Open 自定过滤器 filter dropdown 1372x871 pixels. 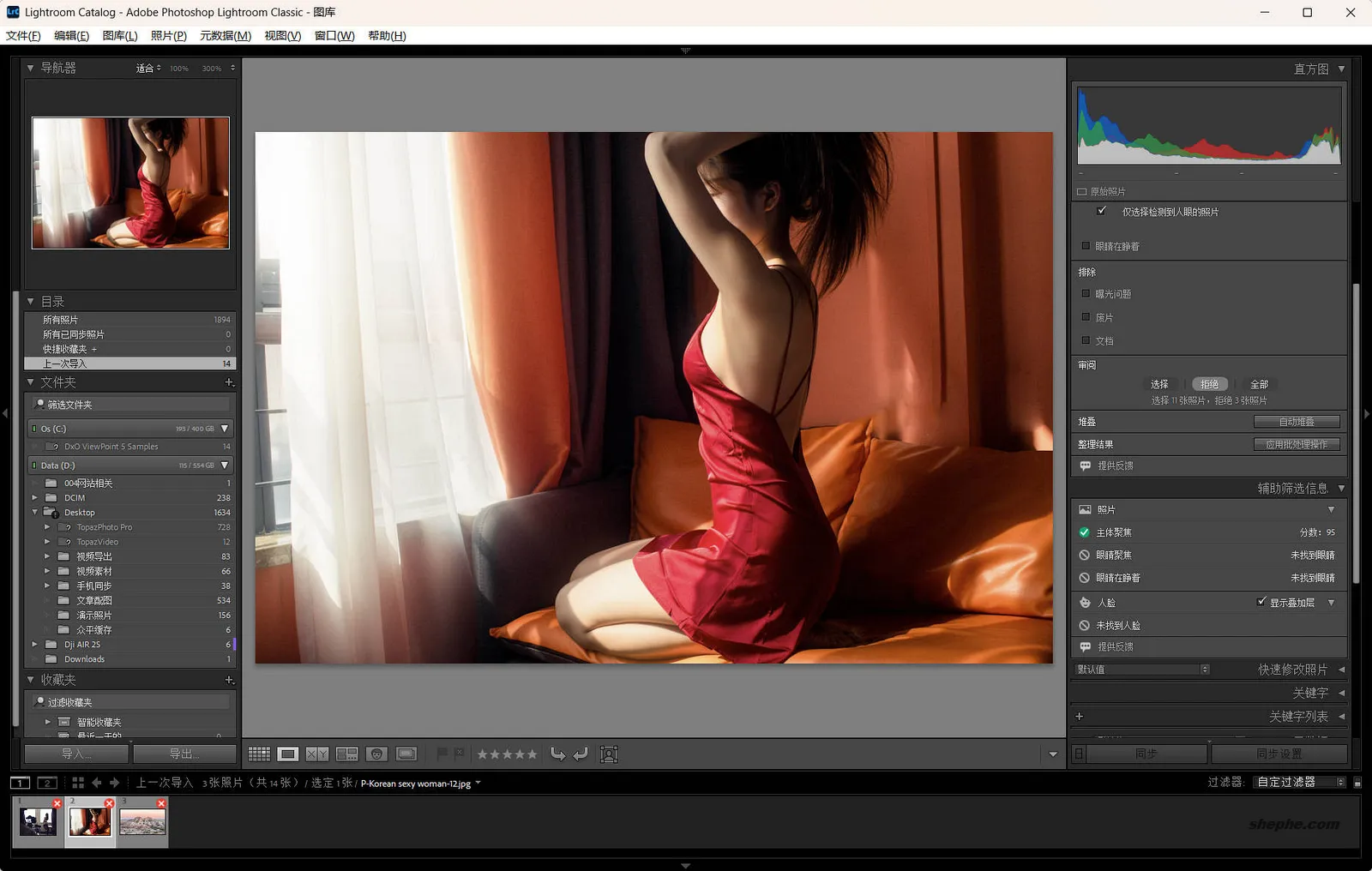[x=1298, y=783]
